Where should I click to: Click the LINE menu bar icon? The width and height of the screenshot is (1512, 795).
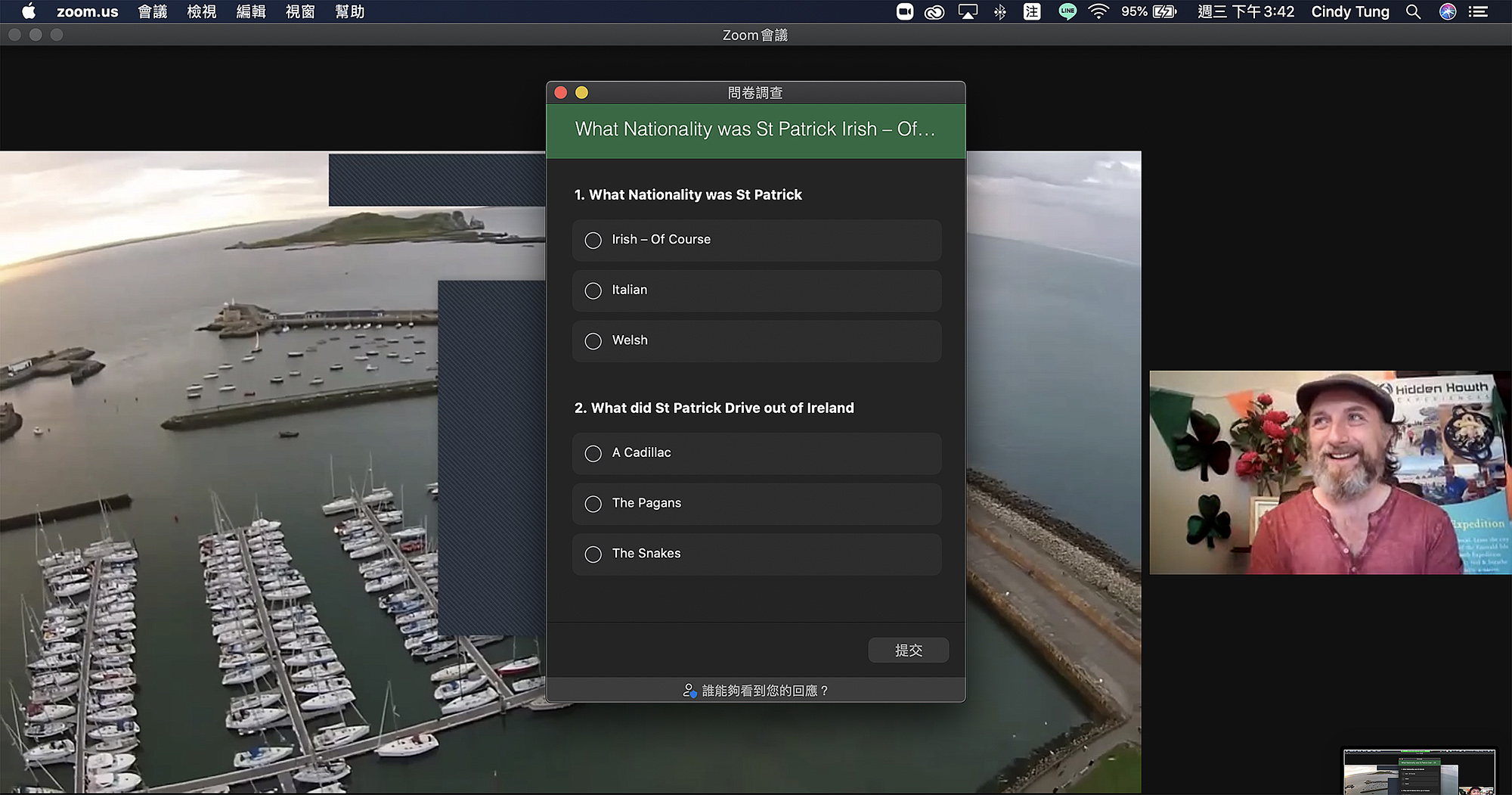pyautogui.click(x=1067, y=11)
